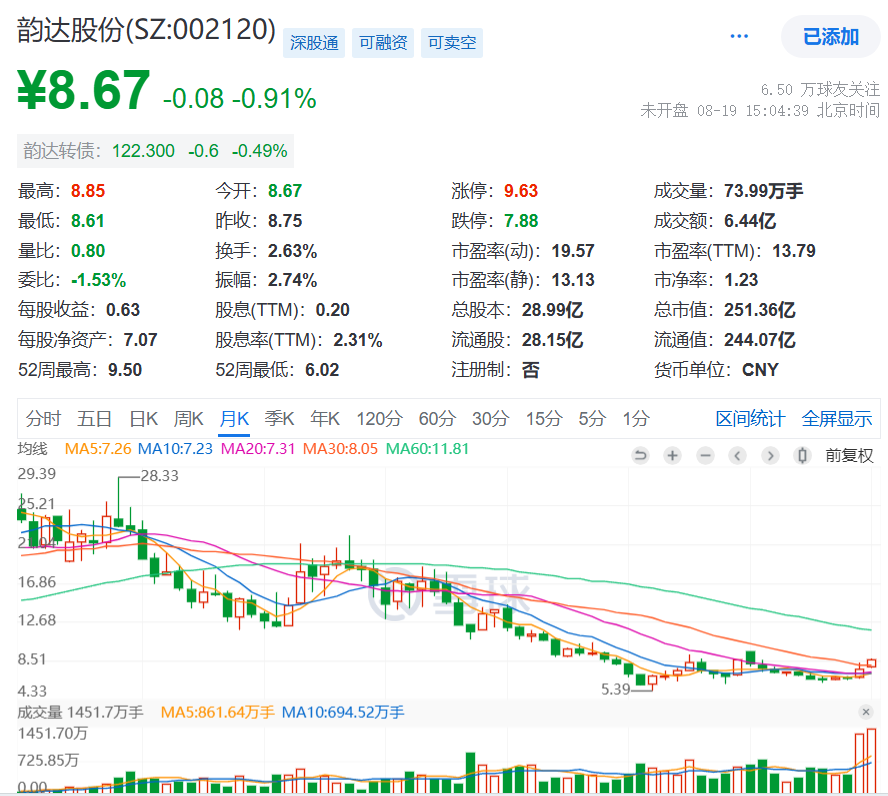Close the 成交量 volume panel

coord(865,712)
